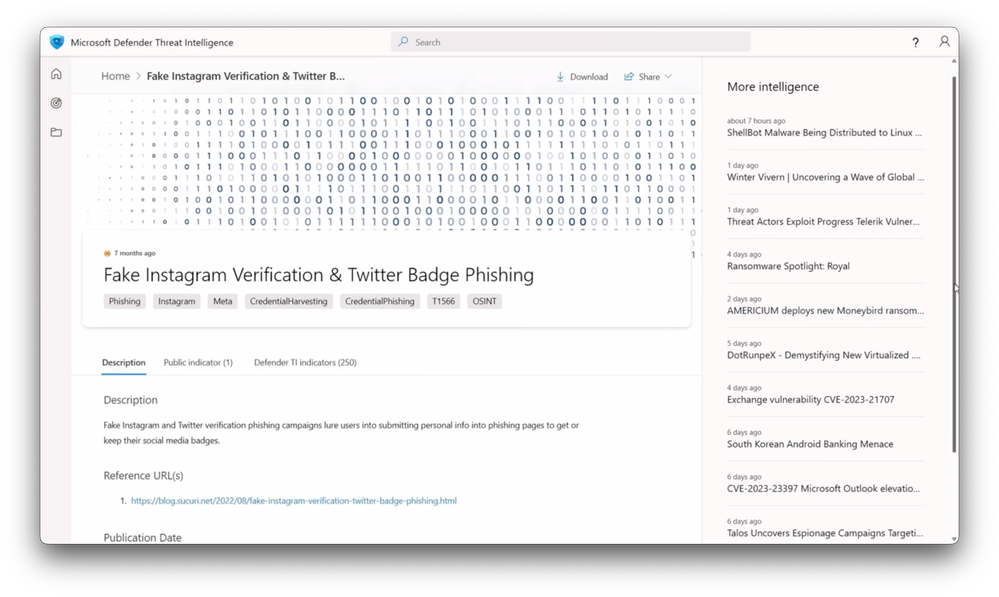Open the user account icon
Screen dimensions: 999x597
(944, 41)
